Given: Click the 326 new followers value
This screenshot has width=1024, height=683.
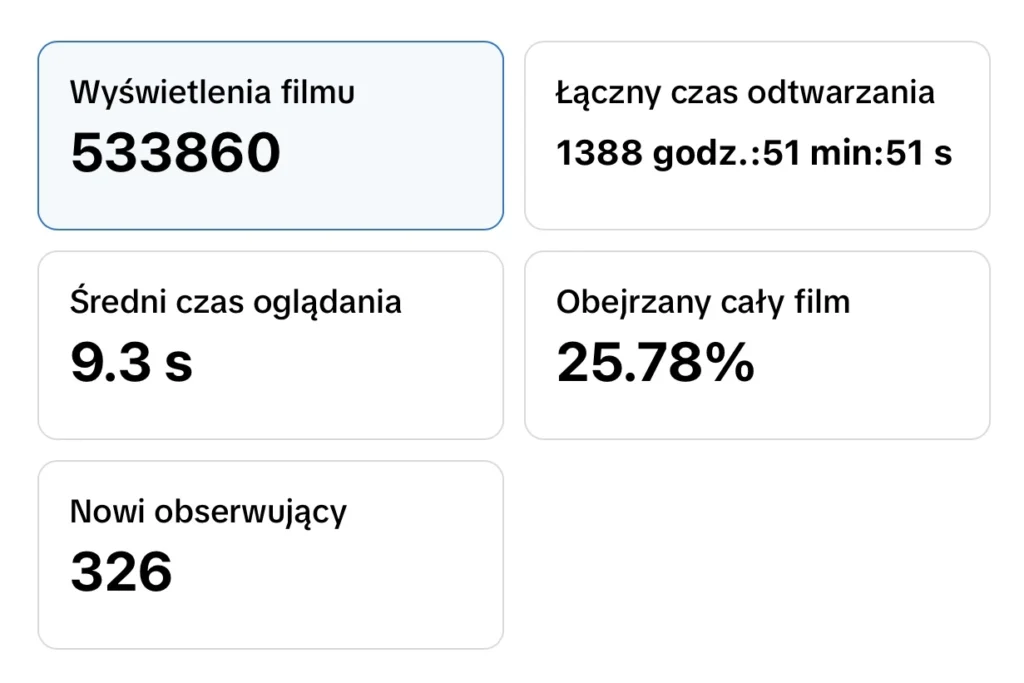Looking at the screenshot, I should tap(121, 572).
